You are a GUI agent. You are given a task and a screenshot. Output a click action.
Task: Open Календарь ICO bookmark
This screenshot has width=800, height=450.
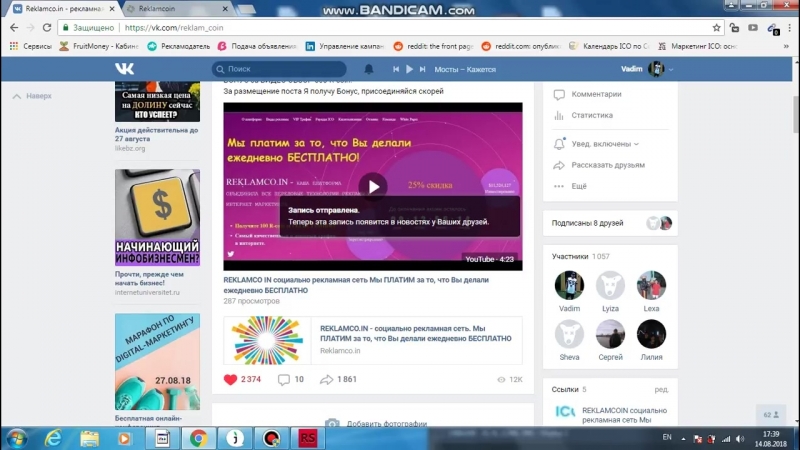pyautogui.click(x=609, y=46)
